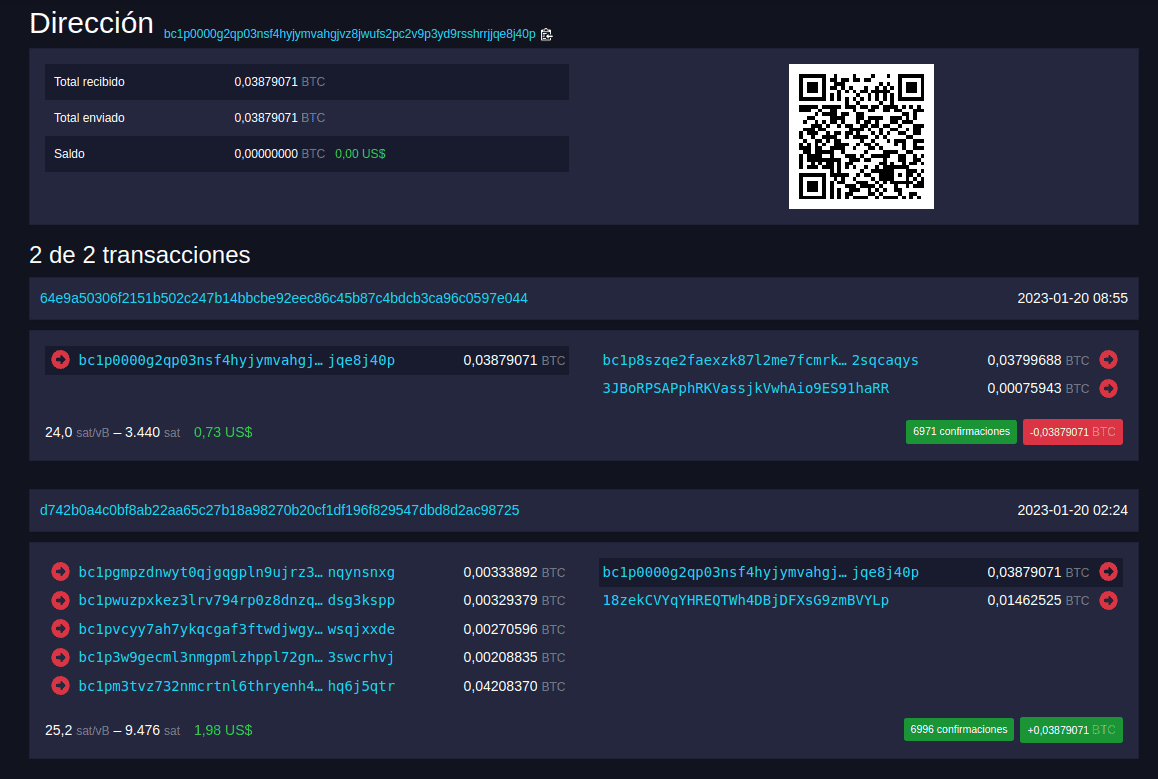Click red arrow before bc1pgmpzdnwyt0qj… nqynsnxg
This screenshot has height=779, width=1158.
click(61, 572)
